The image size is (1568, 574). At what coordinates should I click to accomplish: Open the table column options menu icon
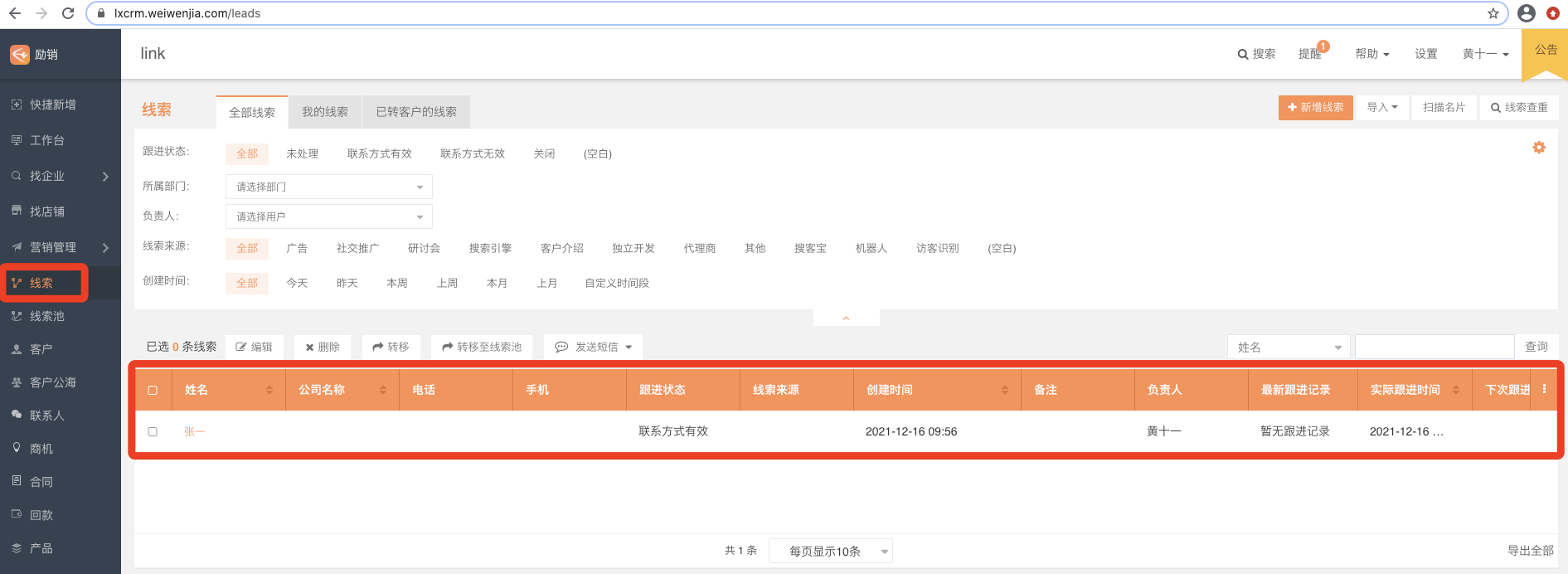click(x=1544, y=389)
